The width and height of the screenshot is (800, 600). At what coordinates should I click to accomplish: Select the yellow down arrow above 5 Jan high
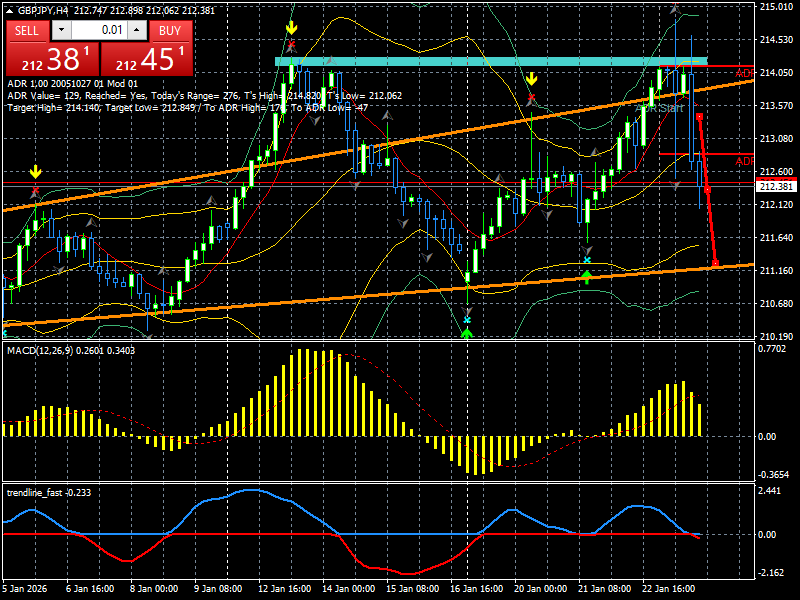(x=35, y=172)
